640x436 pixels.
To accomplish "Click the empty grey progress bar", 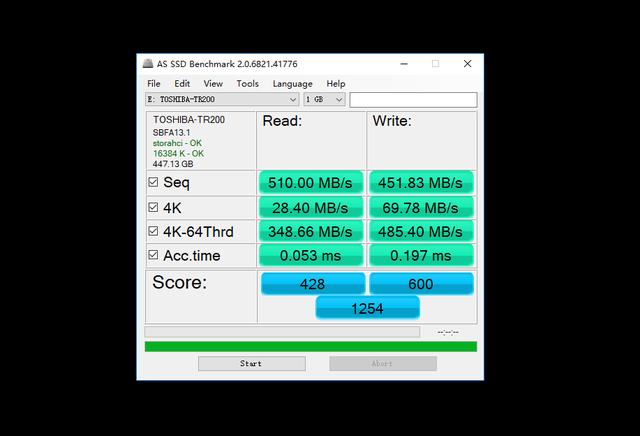I will click(x=282, y=331).
